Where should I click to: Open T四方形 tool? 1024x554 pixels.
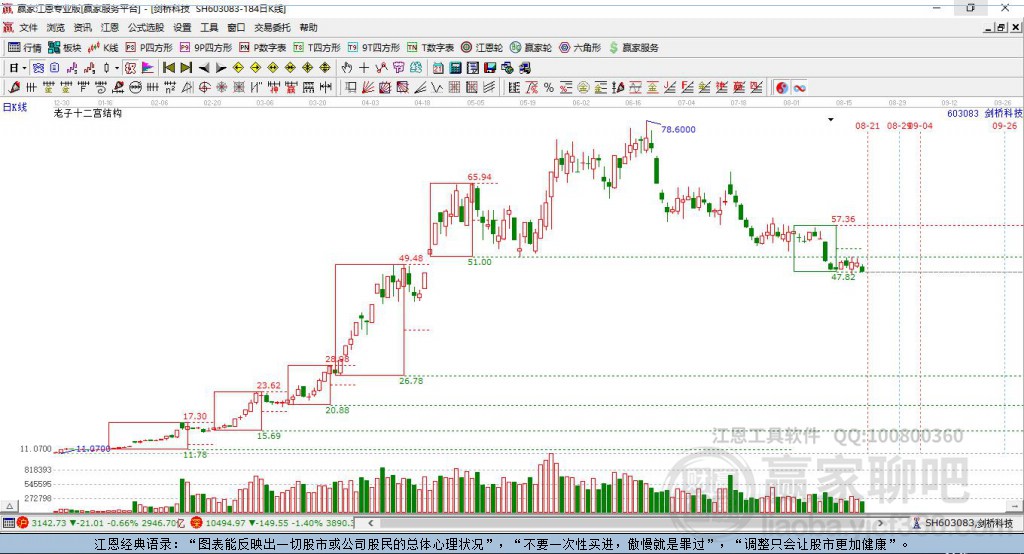tap(317, 48)
